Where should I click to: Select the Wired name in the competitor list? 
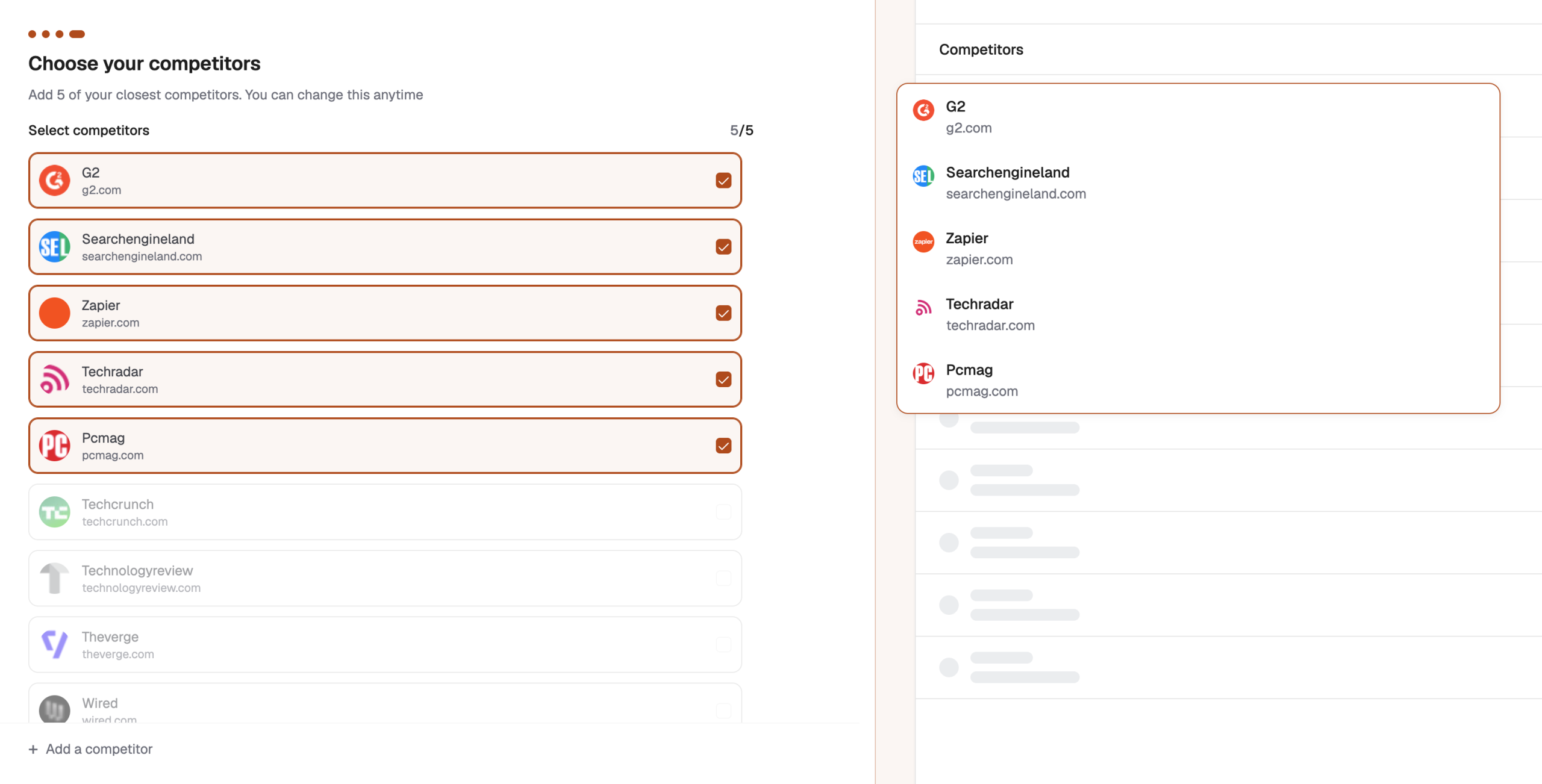[x=100, y=703]
